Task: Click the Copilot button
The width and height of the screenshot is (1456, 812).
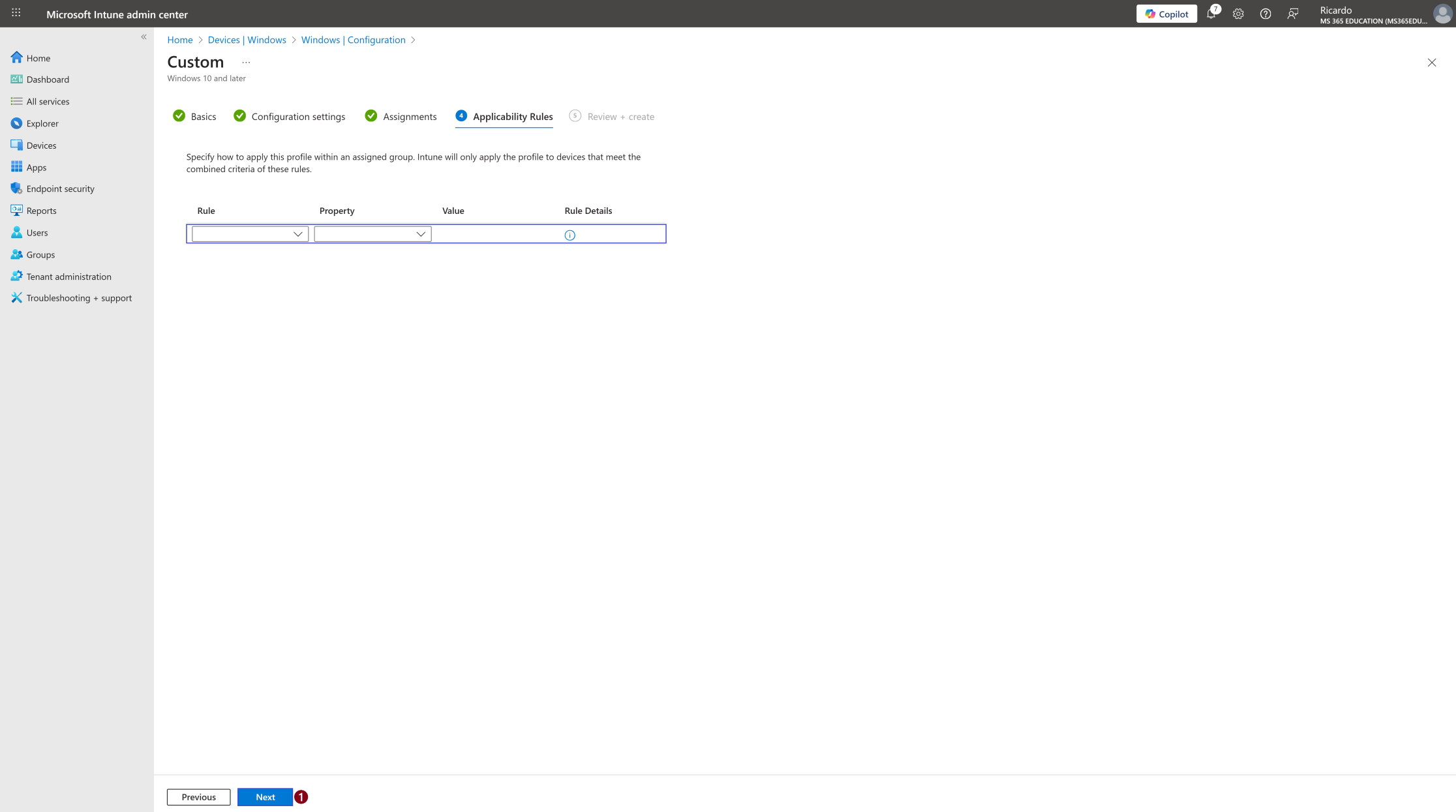Action: 1166,14
